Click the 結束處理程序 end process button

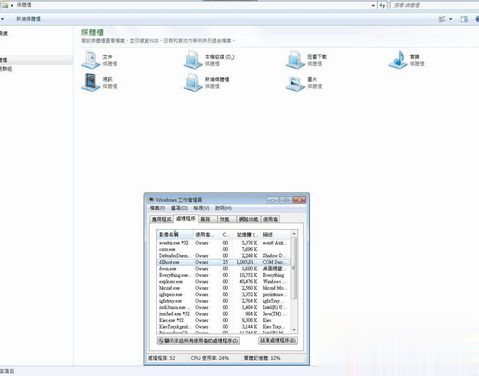278,341
